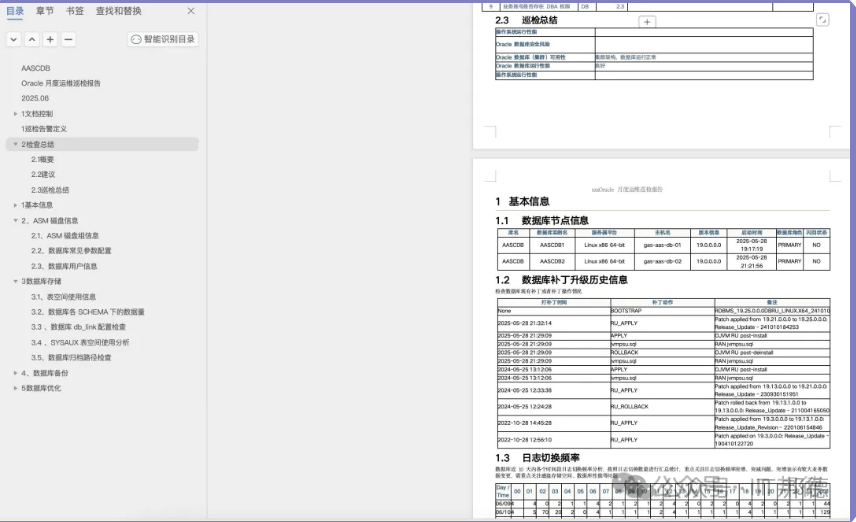Screen dimensions: 856x522
Task: Select 2、ASM 磁盘信息 outline entry
Action: [x=50, y=221]
